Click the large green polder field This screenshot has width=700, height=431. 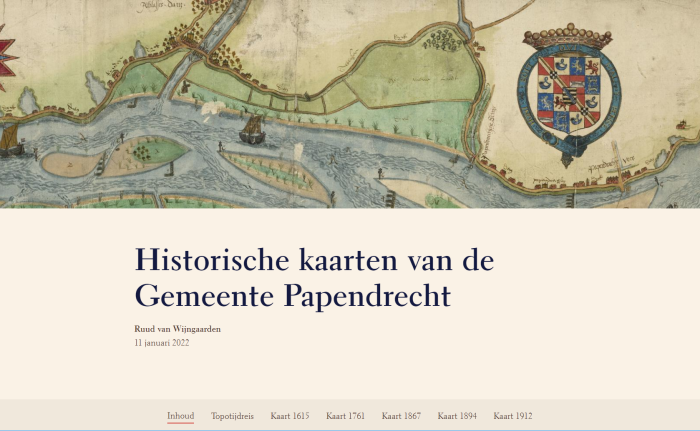pos(400,70)
